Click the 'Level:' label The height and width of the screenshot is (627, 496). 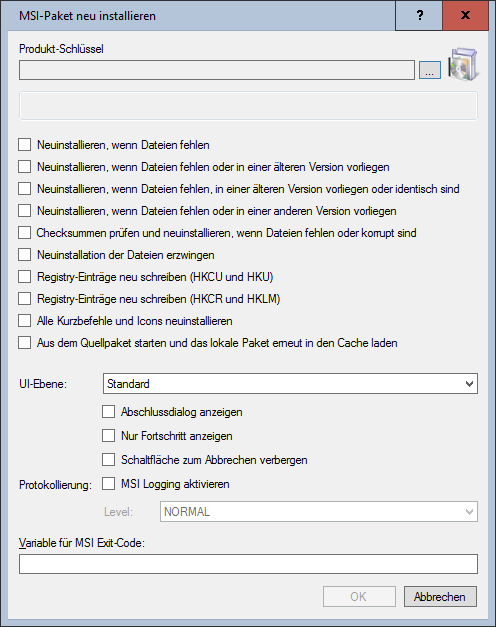118,512
